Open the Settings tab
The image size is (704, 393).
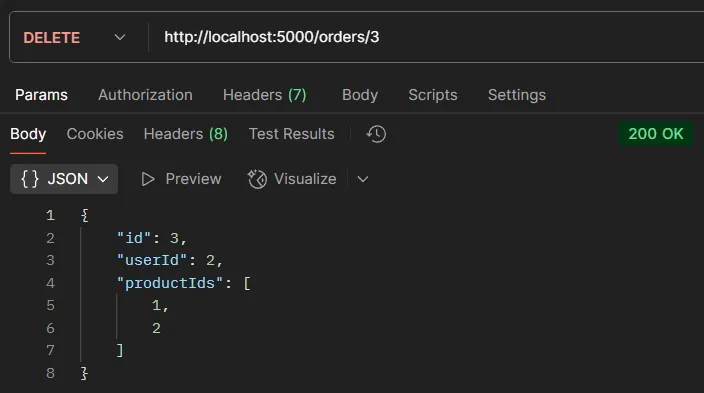517,95
